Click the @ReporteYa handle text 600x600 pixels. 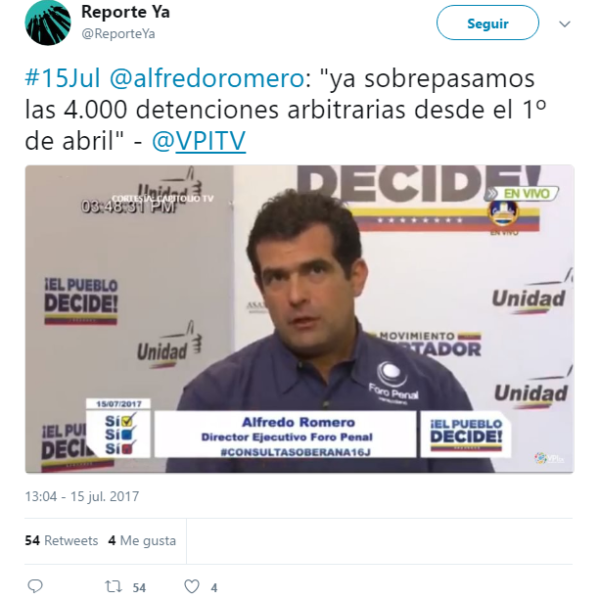click(118, 34)
